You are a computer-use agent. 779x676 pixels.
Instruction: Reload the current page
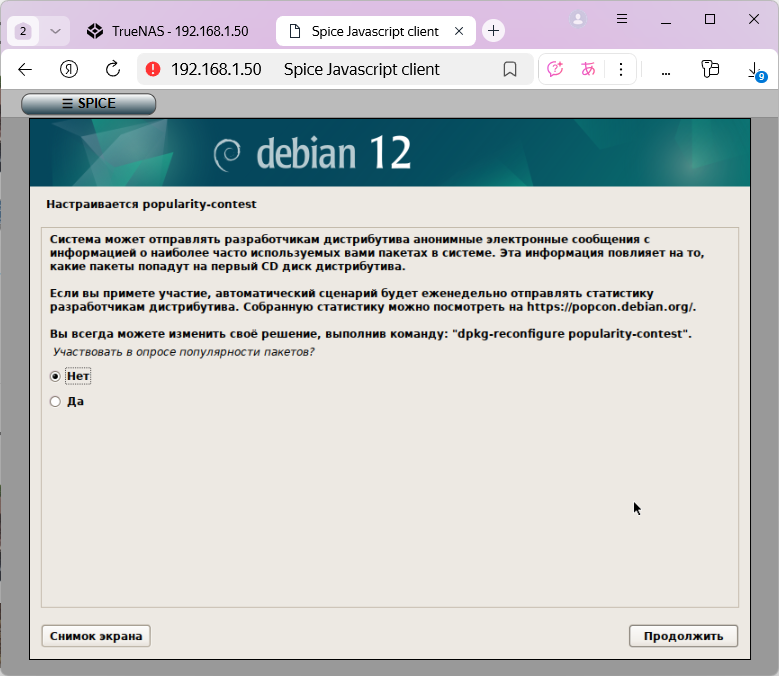(x=113, y=70)
